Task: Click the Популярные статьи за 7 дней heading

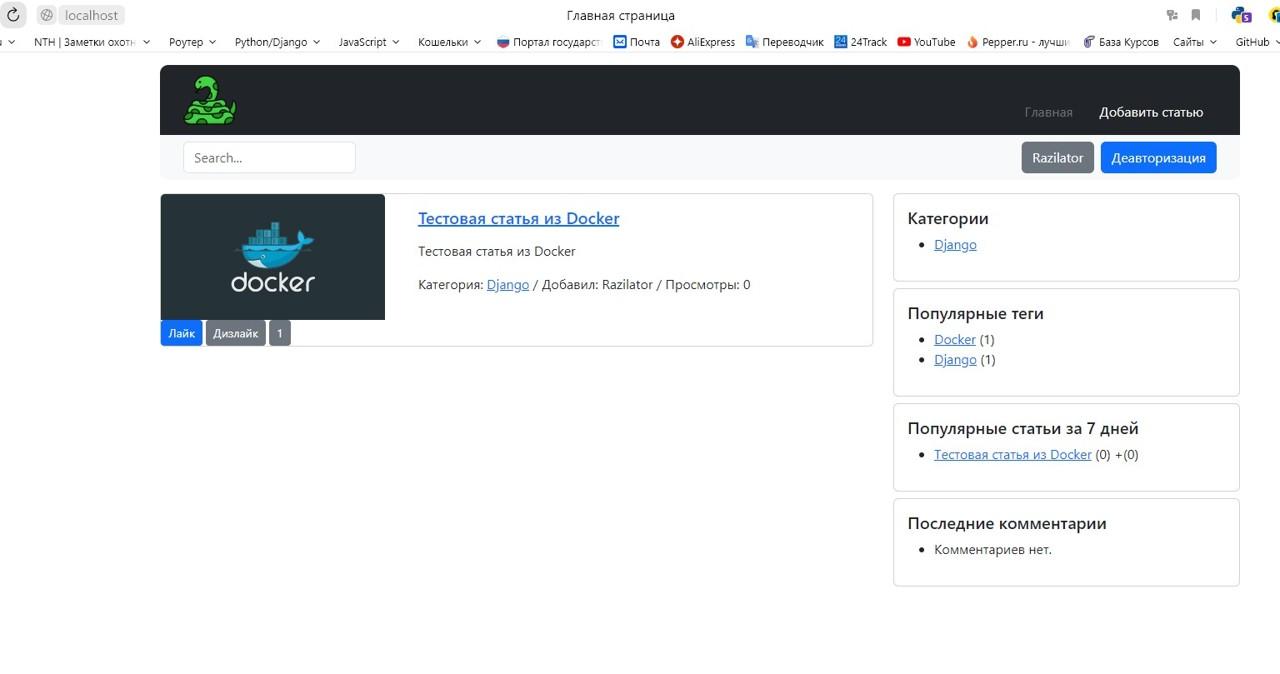Action: click(1023, 428)
